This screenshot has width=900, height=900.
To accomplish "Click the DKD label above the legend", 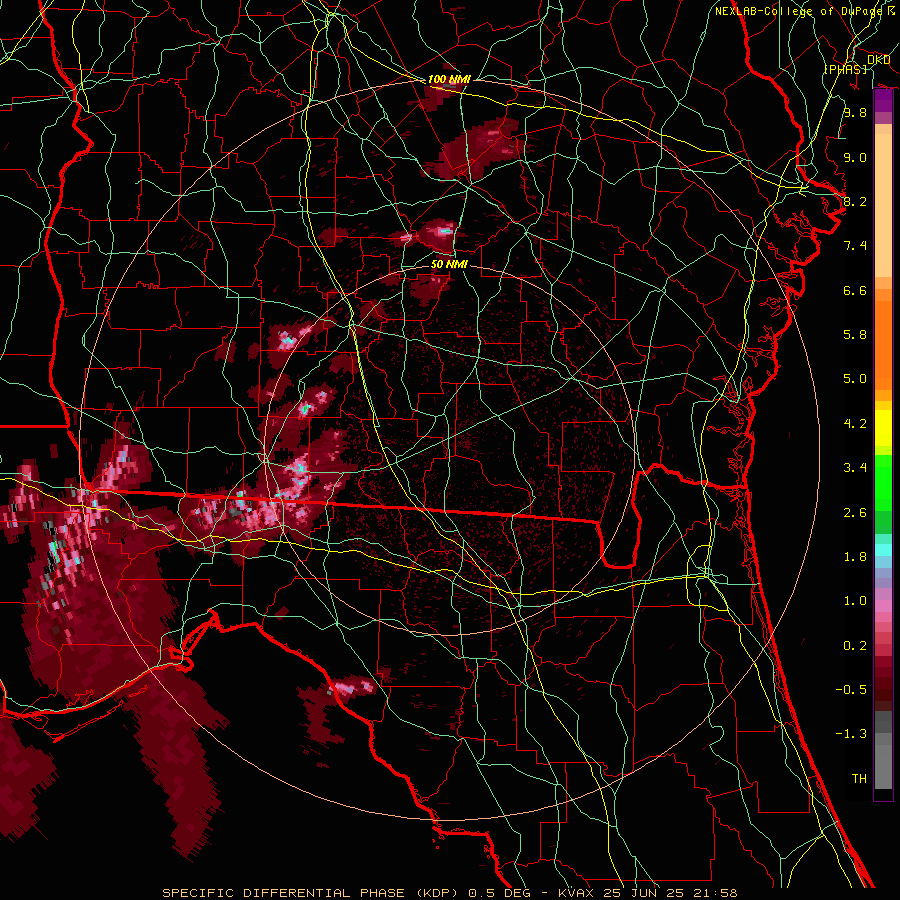I will [879, 60].
